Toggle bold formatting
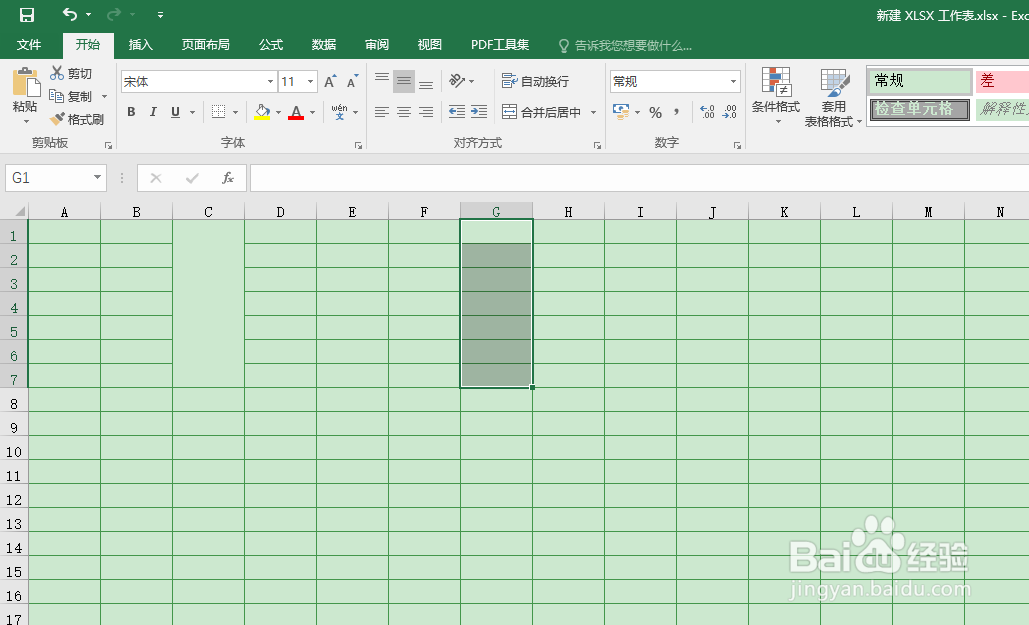Image resolution: width=1029 pixels, height=625 pixels. [131, 112]
